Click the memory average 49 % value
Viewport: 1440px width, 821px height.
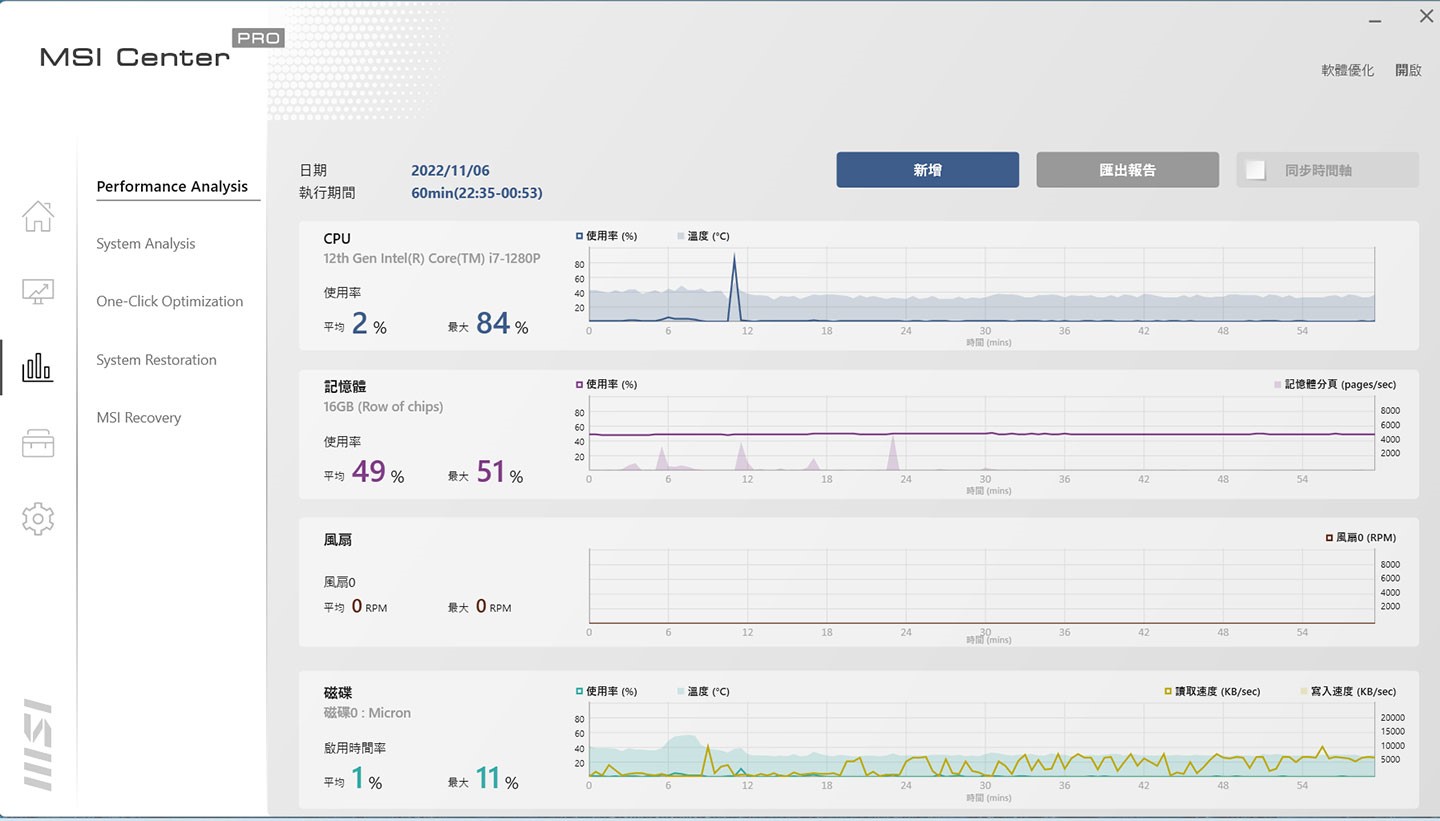(x=378, y=471)
